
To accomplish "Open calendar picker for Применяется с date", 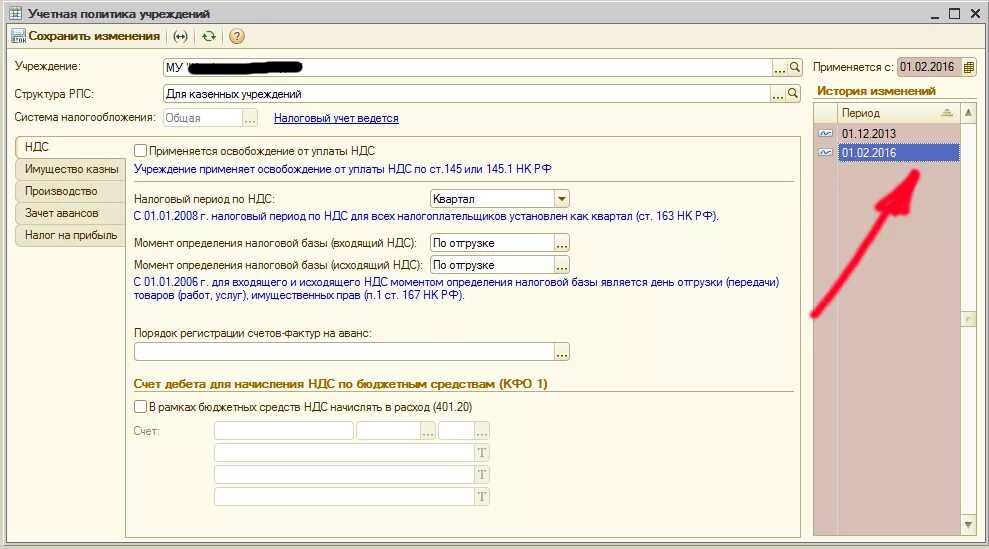I will click(x=969, y=67).
